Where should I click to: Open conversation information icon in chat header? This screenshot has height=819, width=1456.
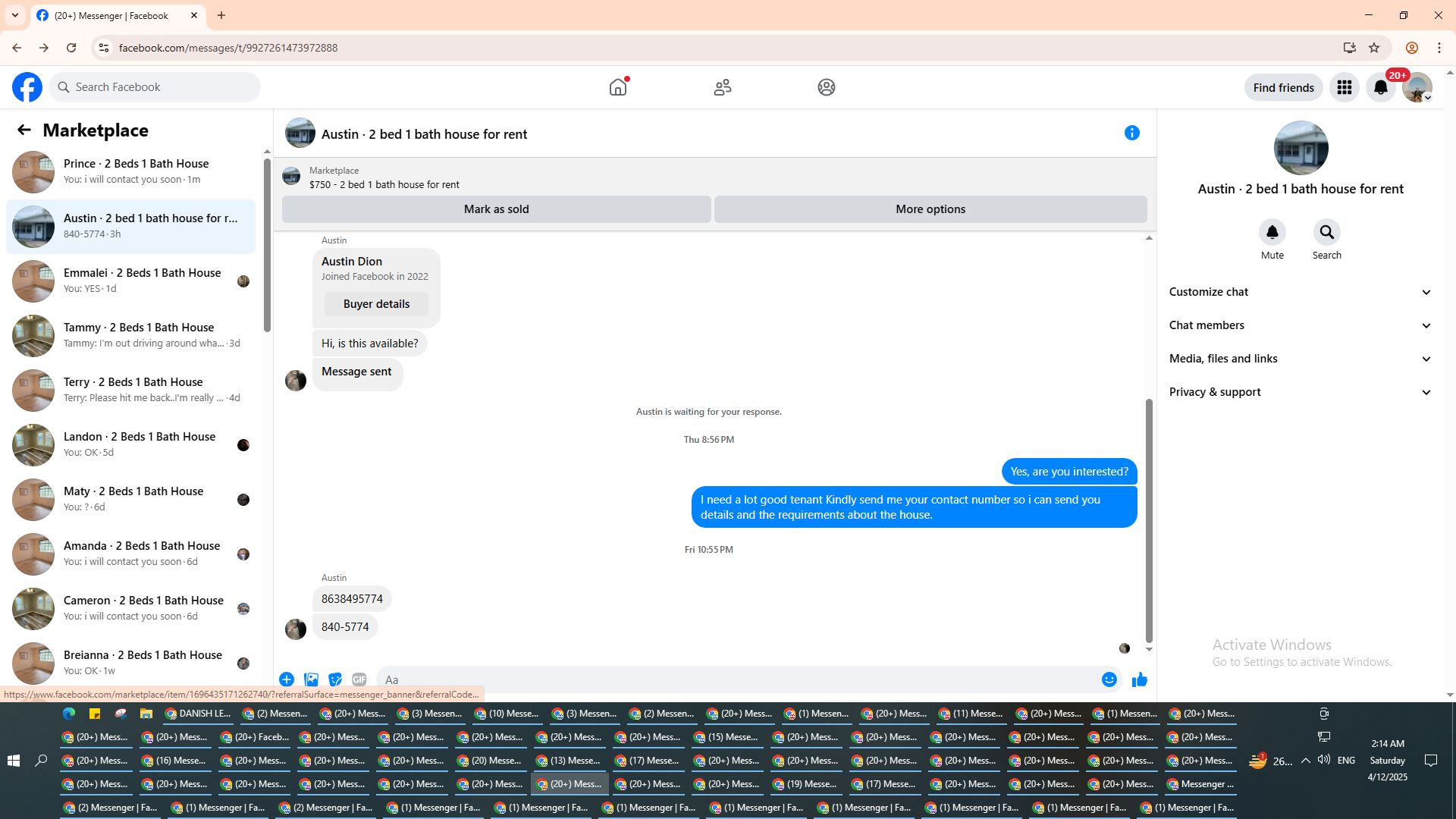point(1132,133)
